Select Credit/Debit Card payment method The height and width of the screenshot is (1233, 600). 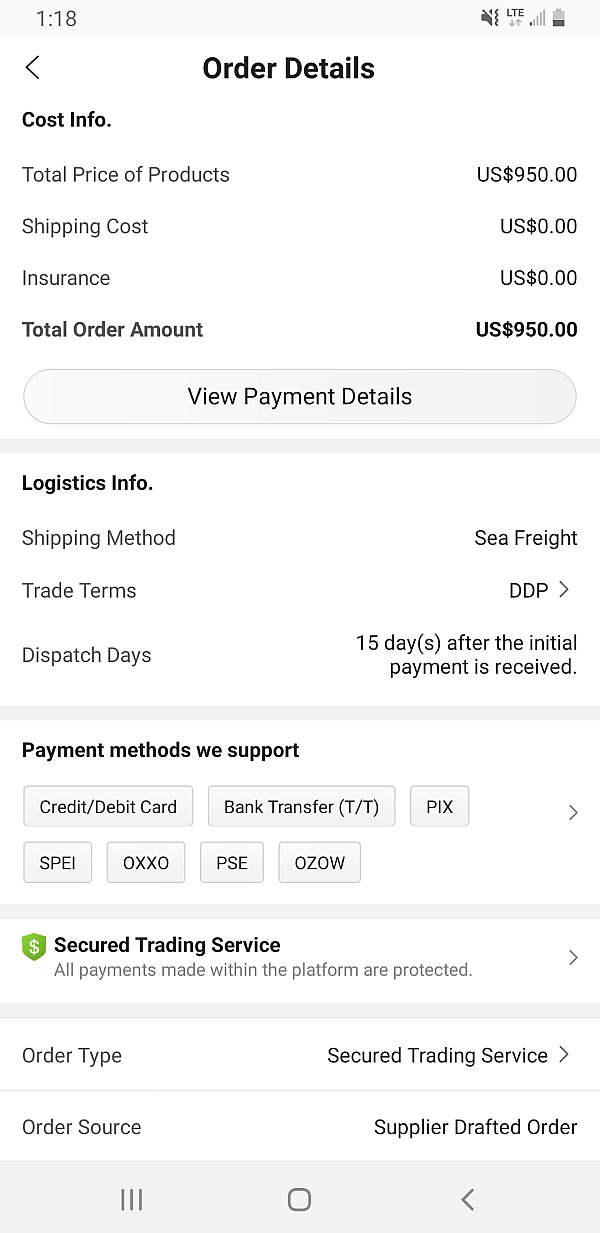[108, 807]
